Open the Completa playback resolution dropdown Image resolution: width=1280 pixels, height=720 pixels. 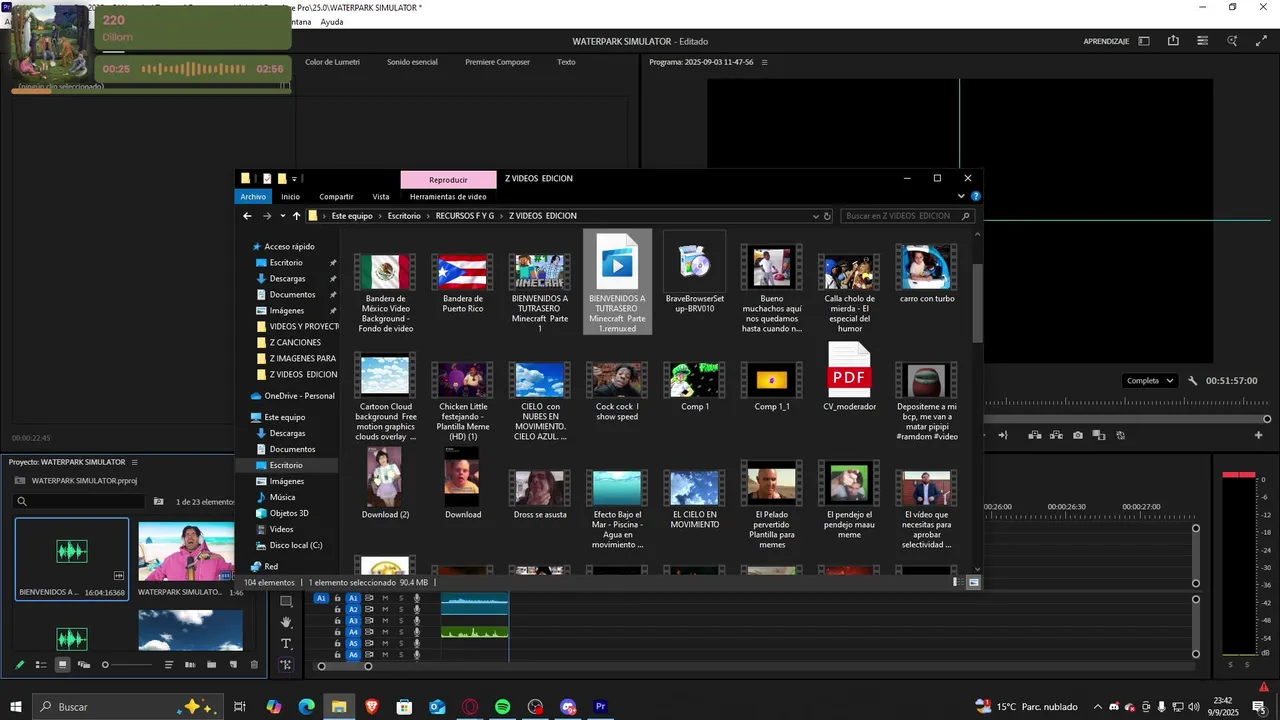pos(1150,381)
